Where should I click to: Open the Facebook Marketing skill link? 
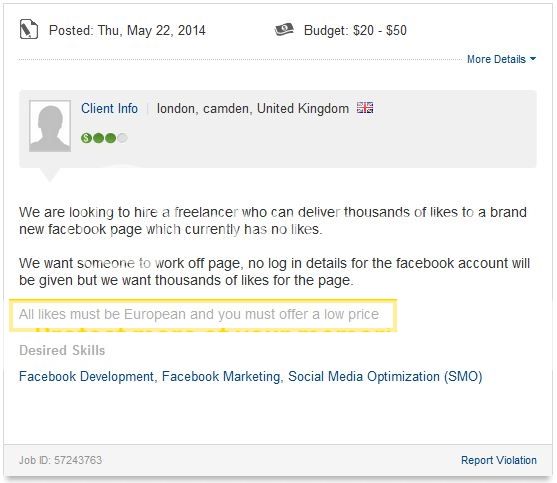221,376
